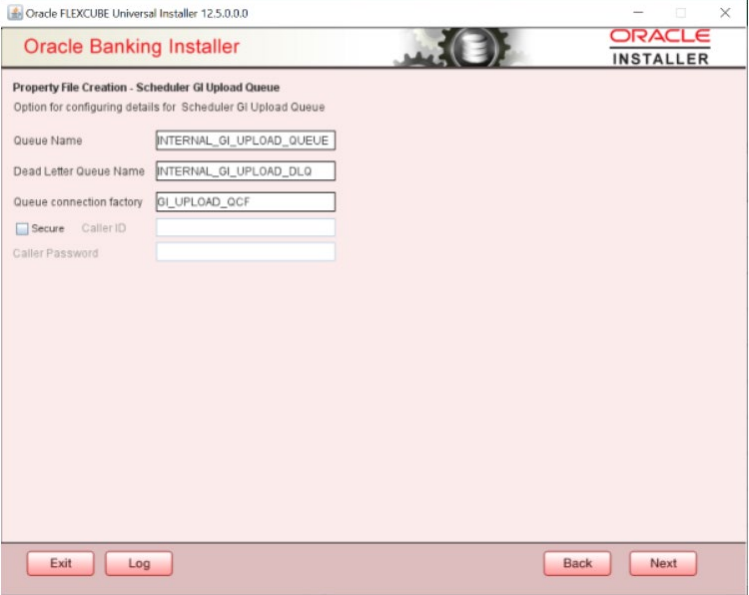The height and width of the screenshot is (595, 749).
Task: Click the Caller ID input field
Action: pyautogui.click(x=246, y=227)
